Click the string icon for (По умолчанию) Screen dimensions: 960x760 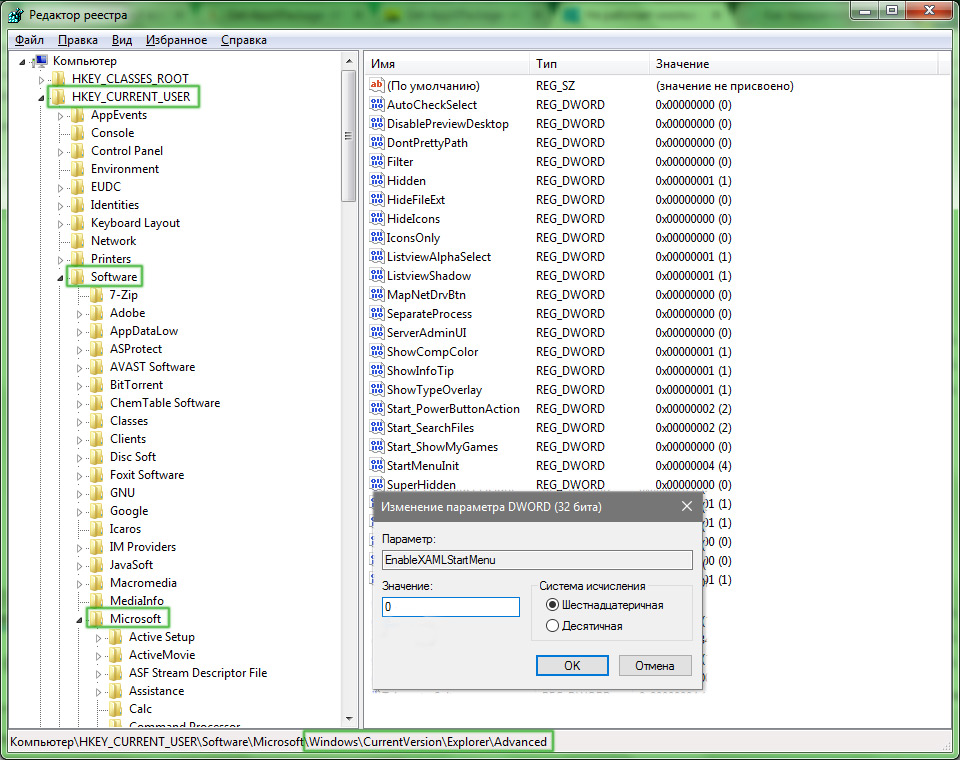[377, 86]
